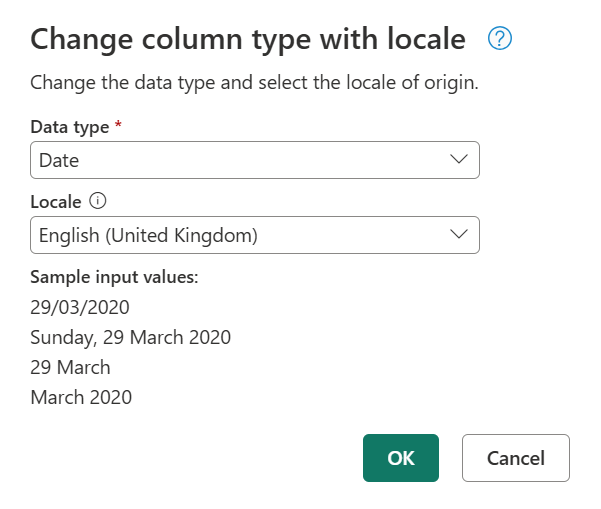Click the "29 March" sample value
The height and width of the screenshot is (509, 601).
(x=70, y=367)
